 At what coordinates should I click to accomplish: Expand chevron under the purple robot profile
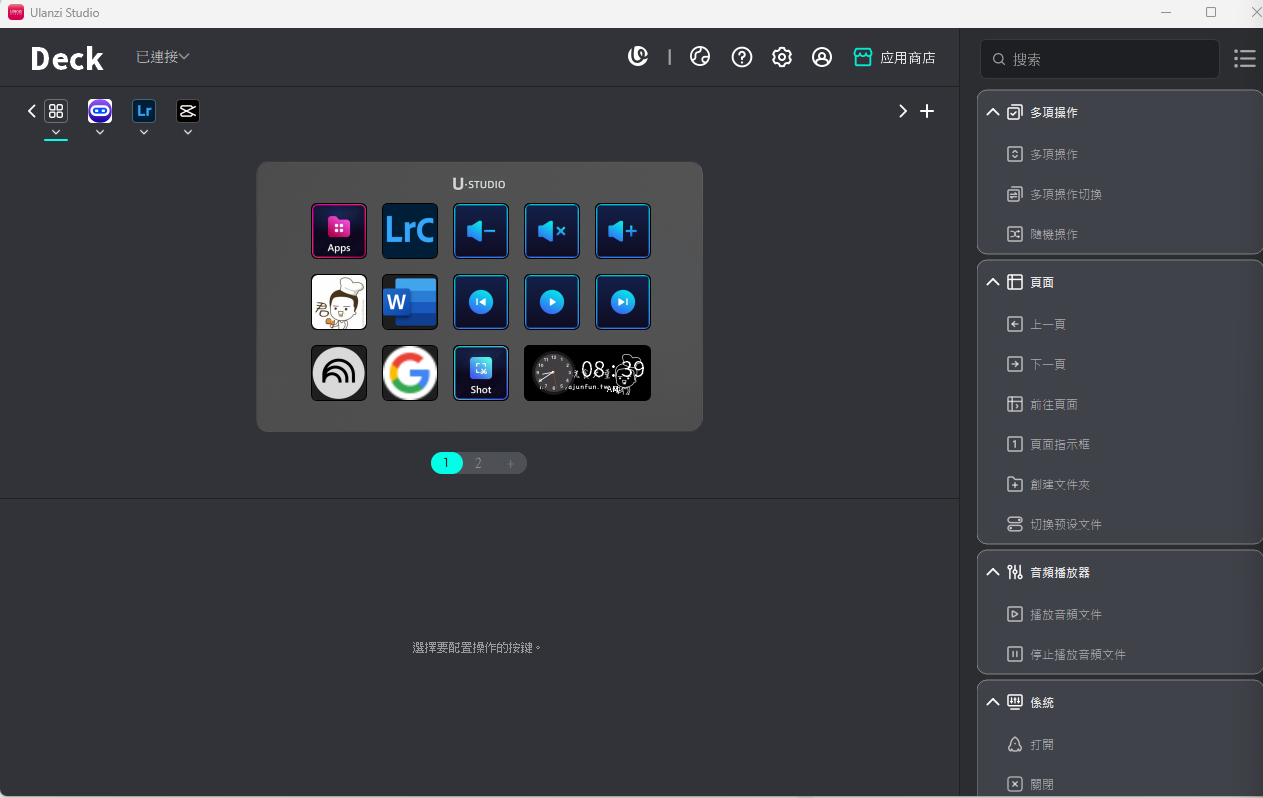(100, 132)
